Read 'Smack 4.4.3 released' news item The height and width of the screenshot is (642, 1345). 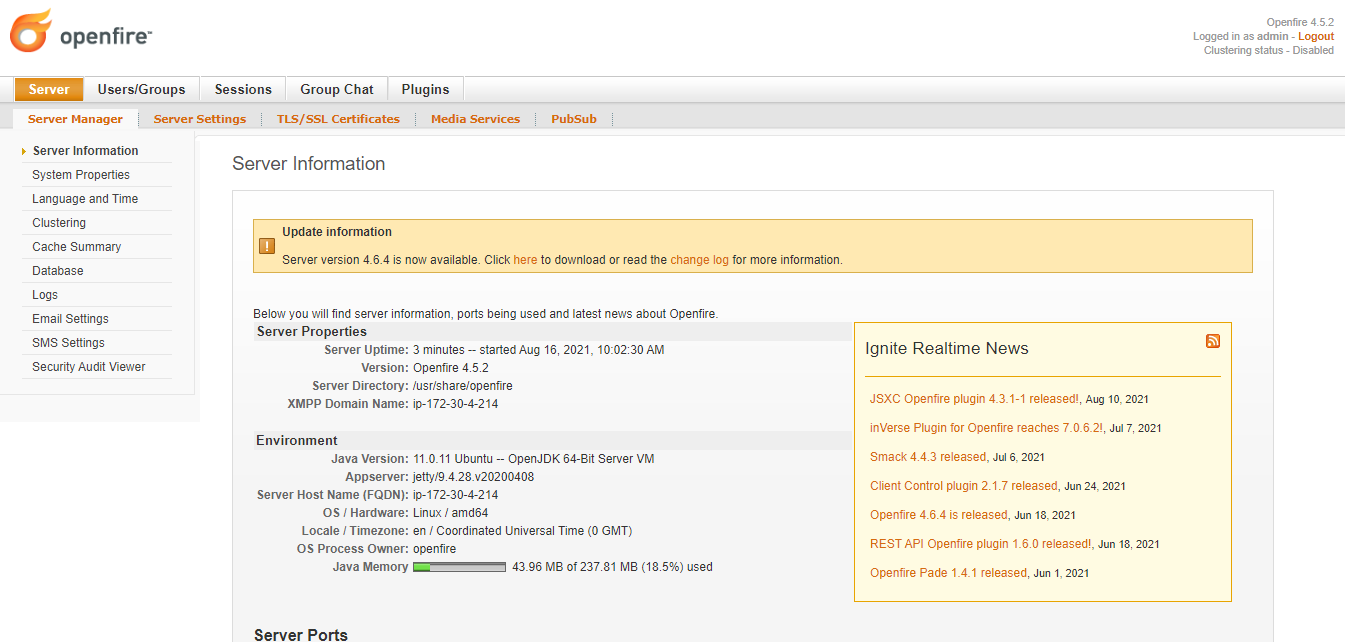pyautogui.click(x=927, y=457)
